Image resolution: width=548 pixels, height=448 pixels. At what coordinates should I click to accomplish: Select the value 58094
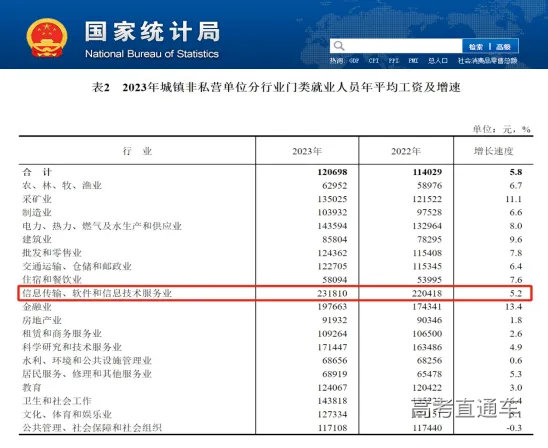pyautogui.click(x=334, y=280)
